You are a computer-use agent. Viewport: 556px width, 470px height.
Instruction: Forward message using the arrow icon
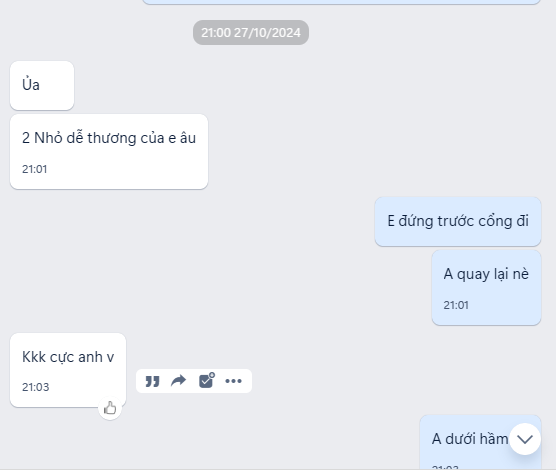[x=178, y=381]
